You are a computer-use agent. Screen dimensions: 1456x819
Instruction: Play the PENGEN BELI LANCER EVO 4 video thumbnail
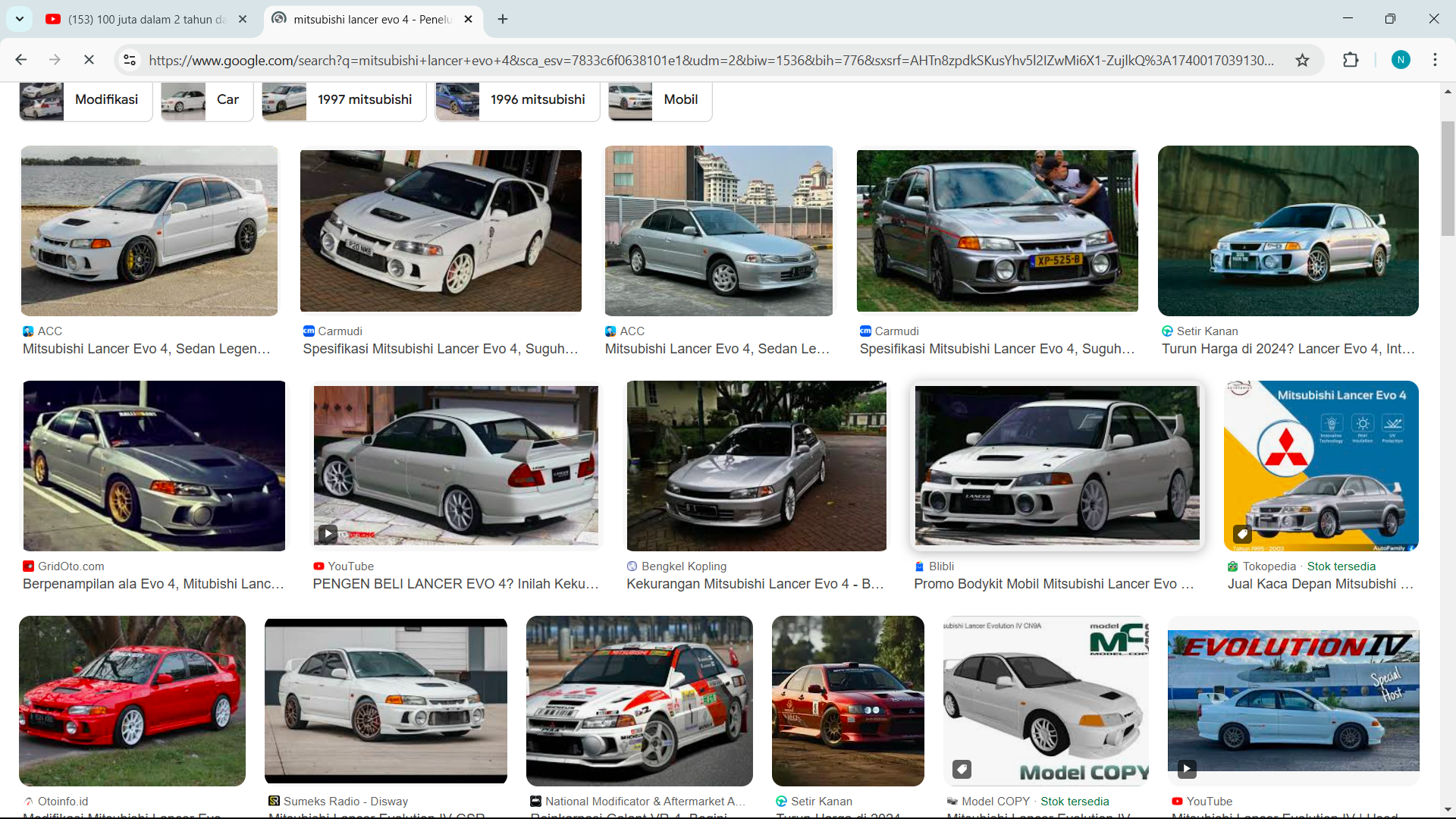pos(456,465)
